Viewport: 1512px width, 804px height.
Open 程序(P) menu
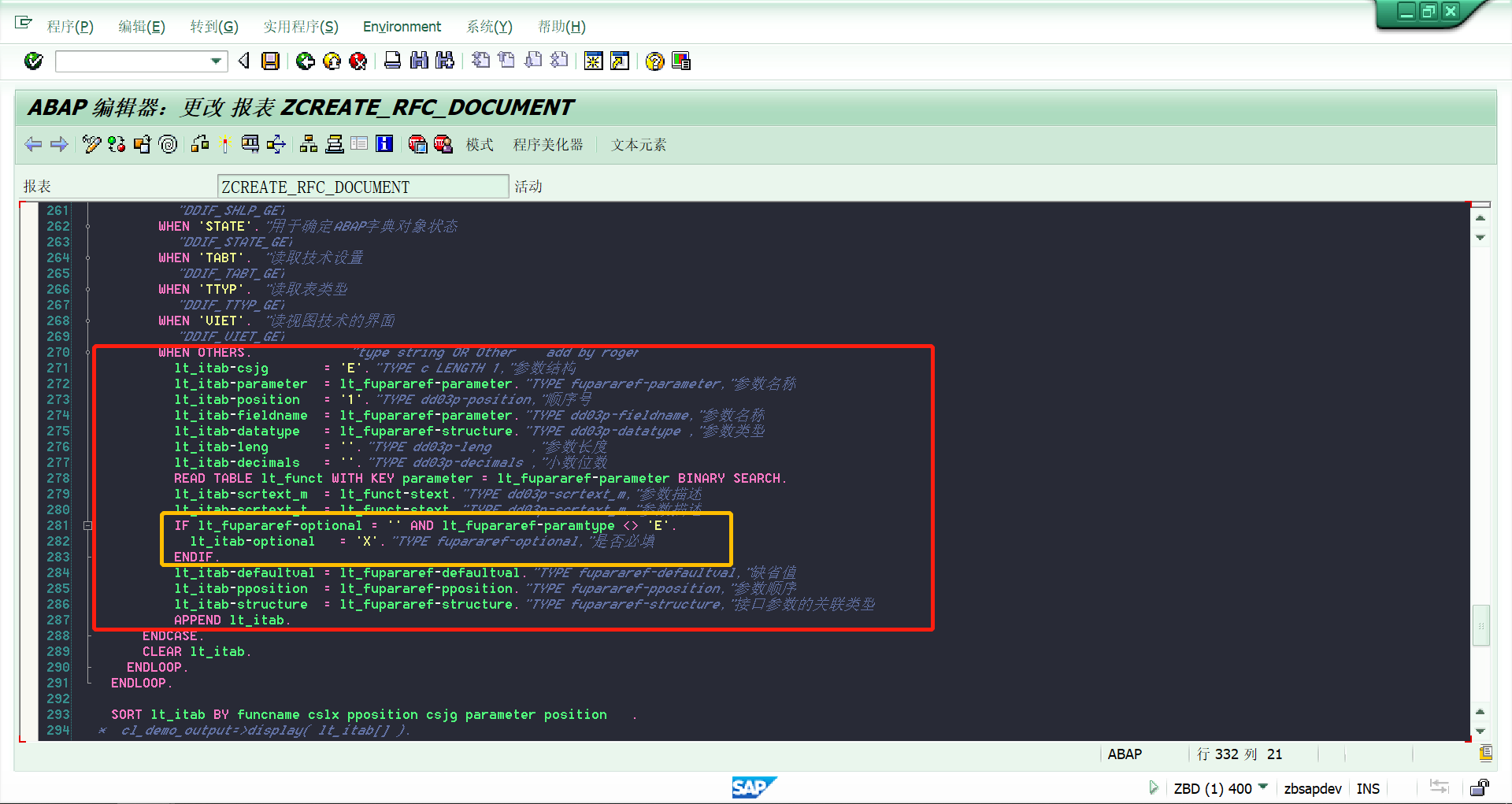70,27
